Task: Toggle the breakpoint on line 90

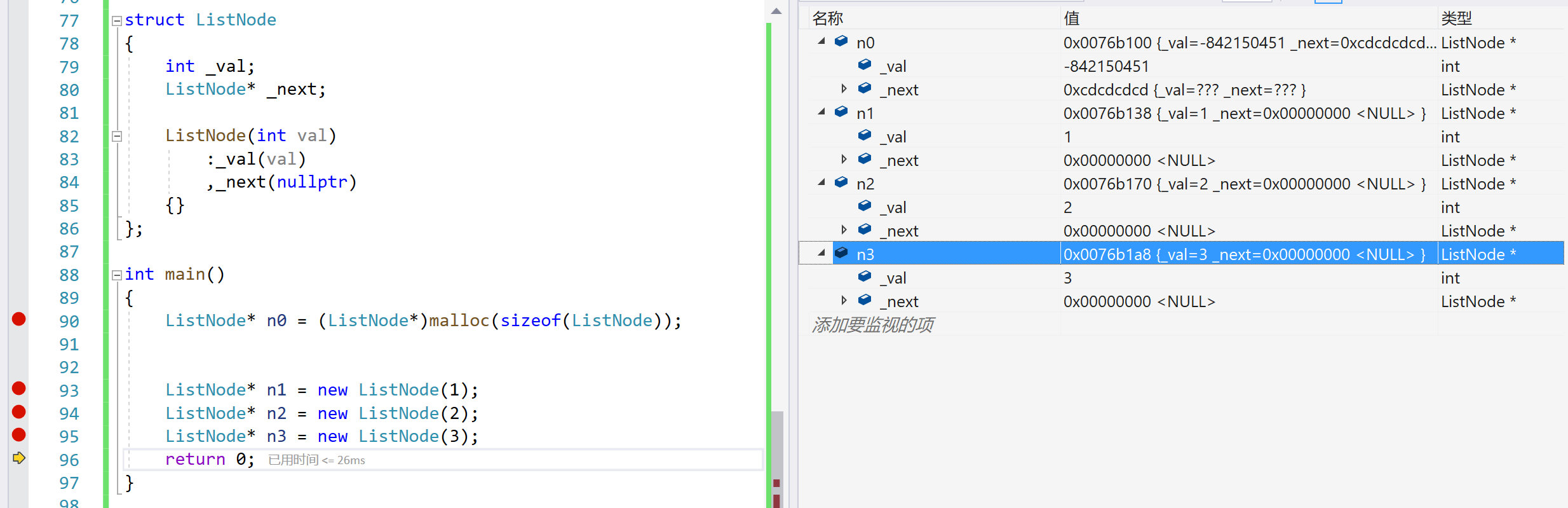Action: point(19,319)
